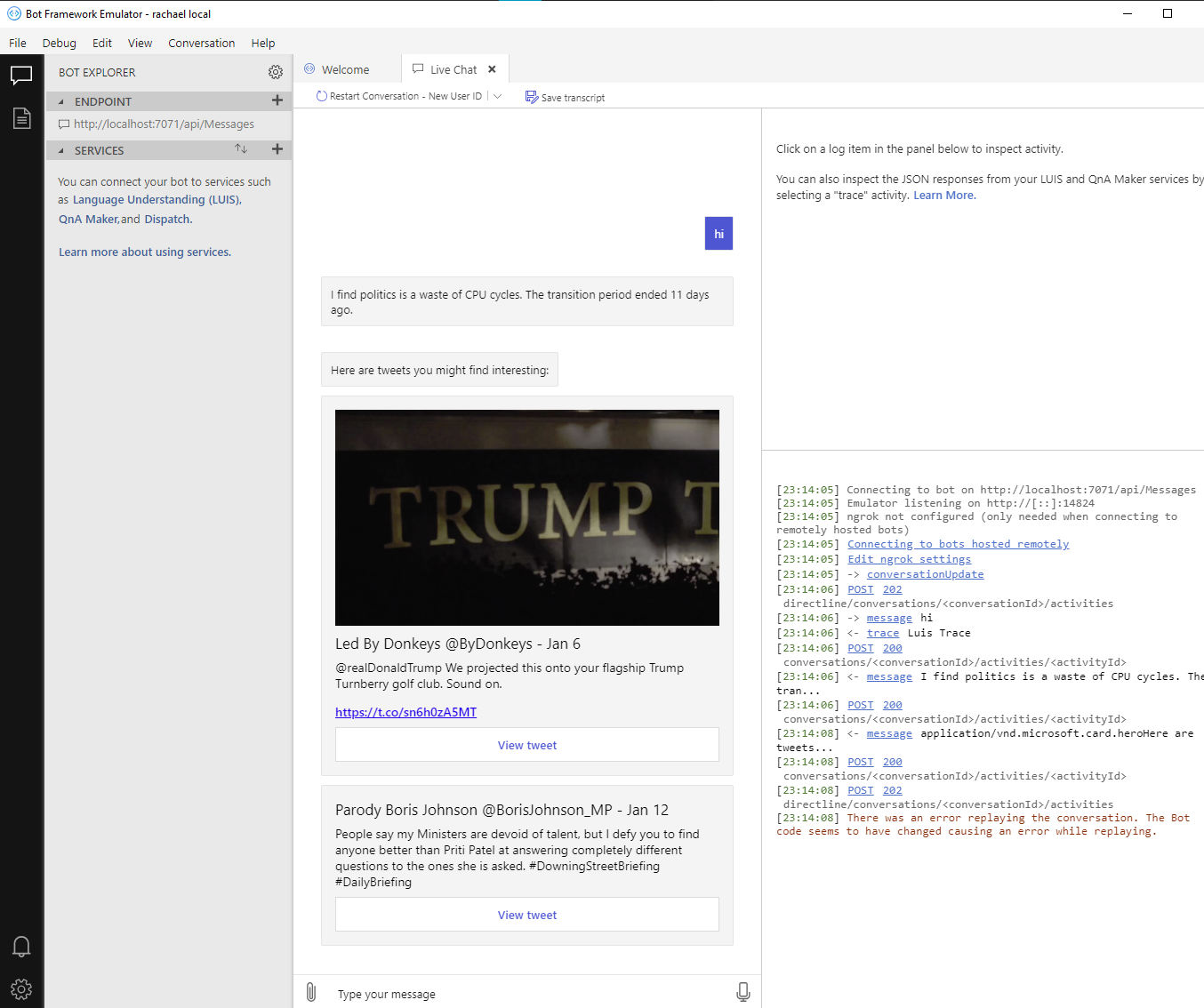Click the Bot Framework Emulator title bar icon
Screen dimensions: 1204x1008
(13, 13)
